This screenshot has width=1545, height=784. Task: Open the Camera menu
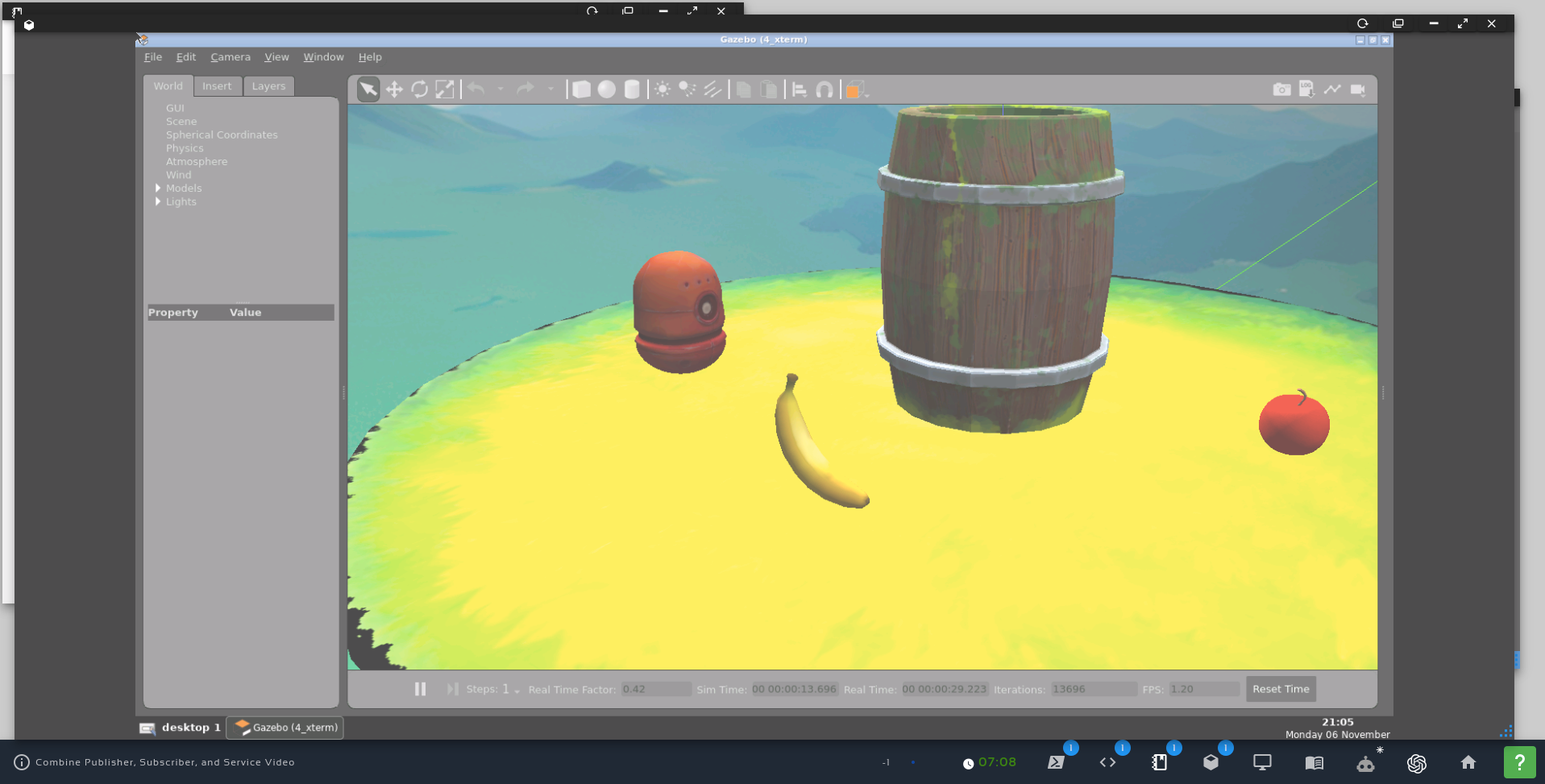coord(231,57)
